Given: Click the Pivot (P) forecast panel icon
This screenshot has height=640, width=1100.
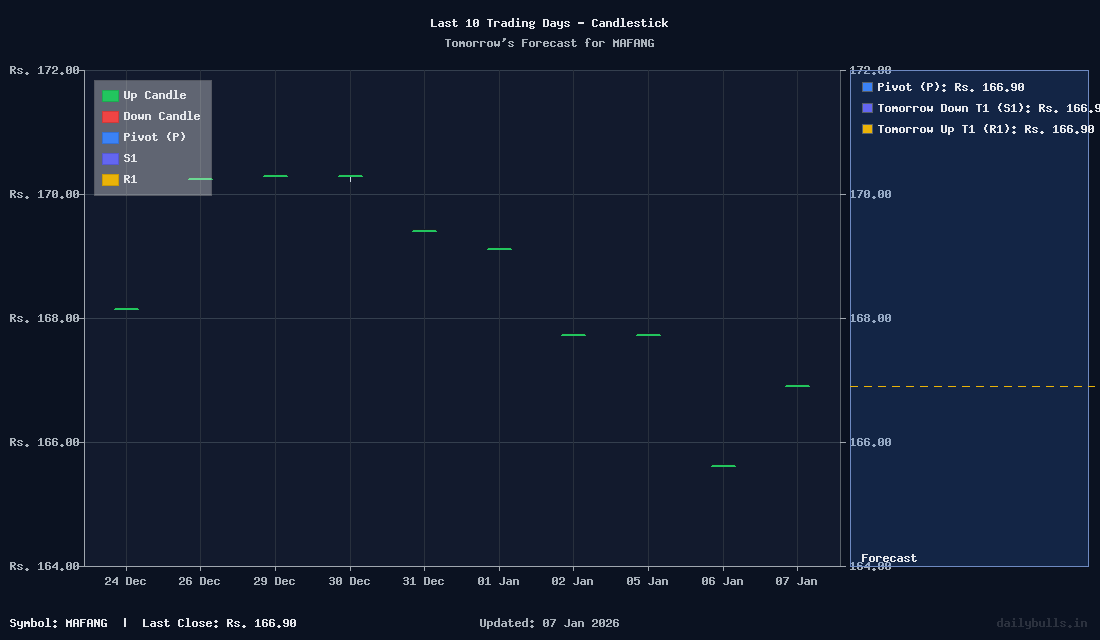Looking at the screenshot, I should coord(866,87).
